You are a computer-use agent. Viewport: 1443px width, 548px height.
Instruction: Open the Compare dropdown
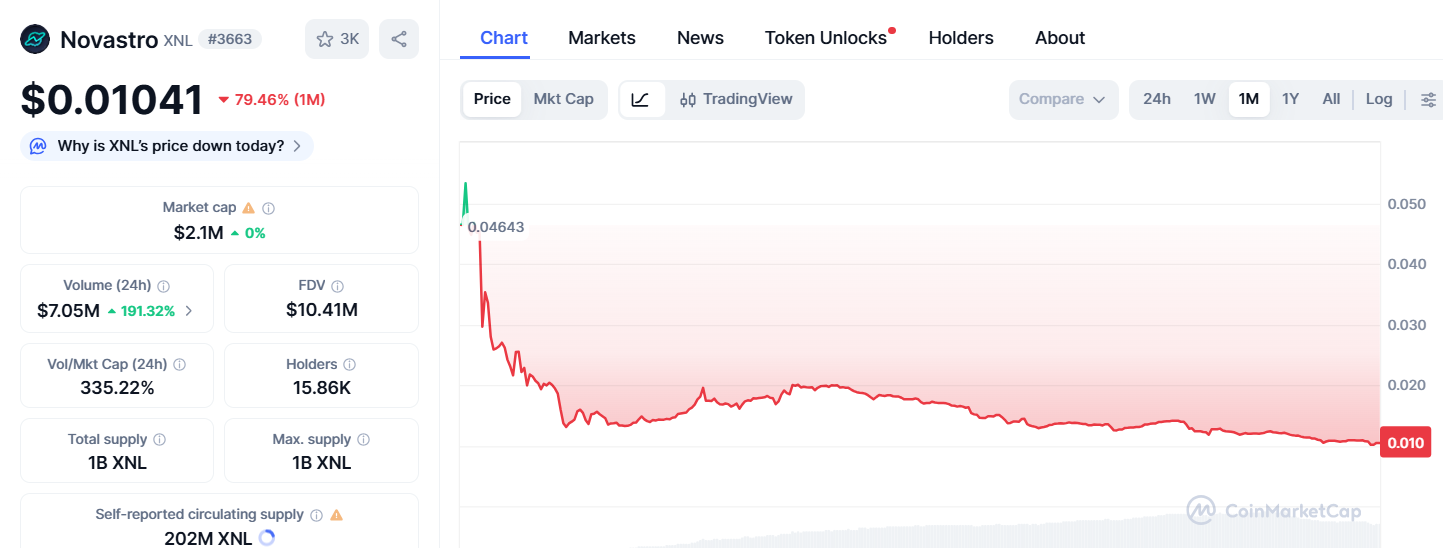1062,100
